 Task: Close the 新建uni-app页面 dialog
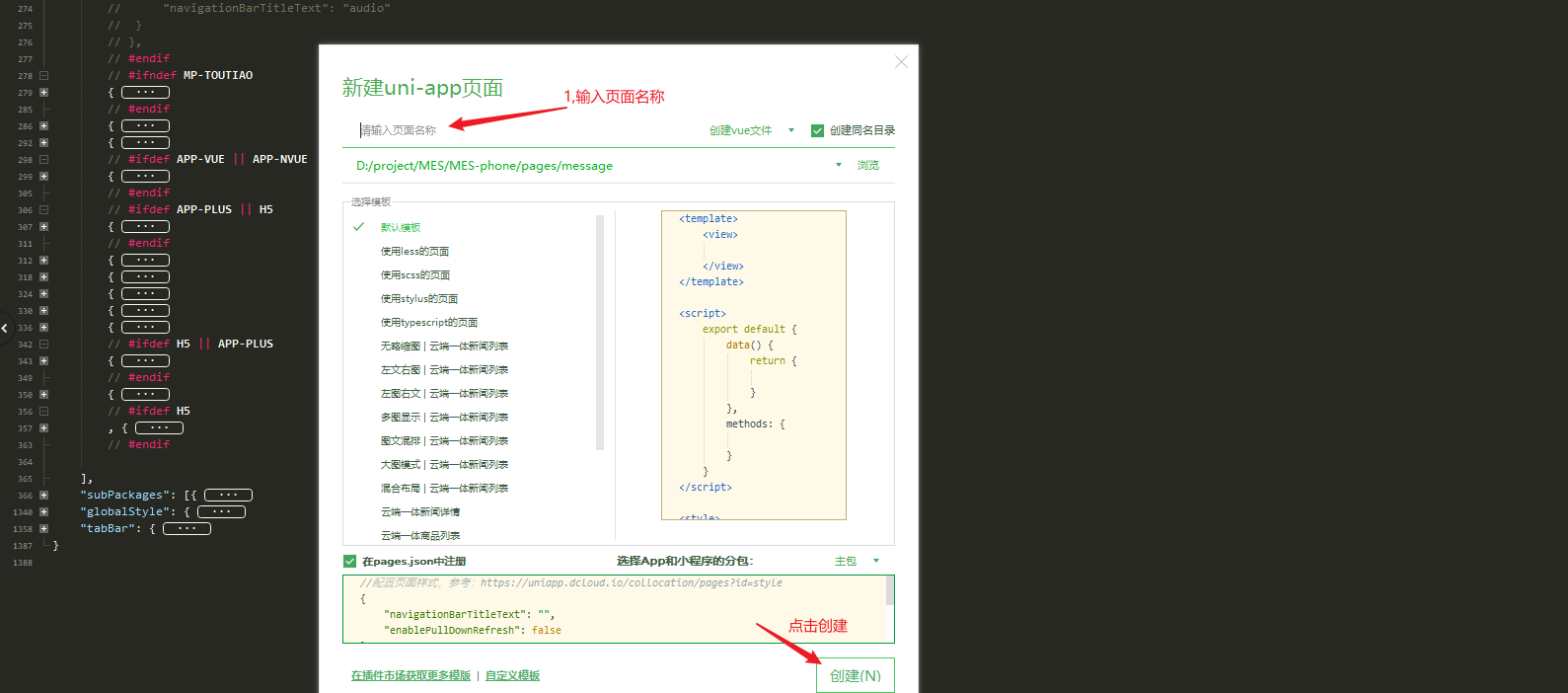tap(901, 61)
